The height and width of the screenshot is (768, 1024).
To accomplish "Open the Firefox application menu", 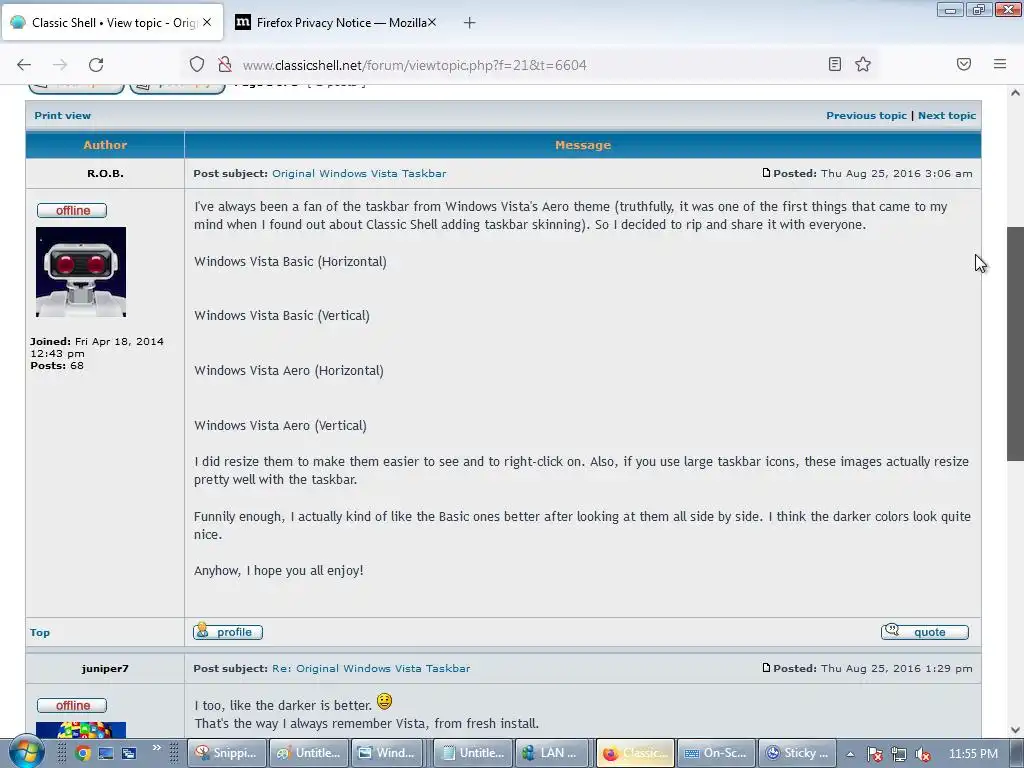I will pos(1000,64).
